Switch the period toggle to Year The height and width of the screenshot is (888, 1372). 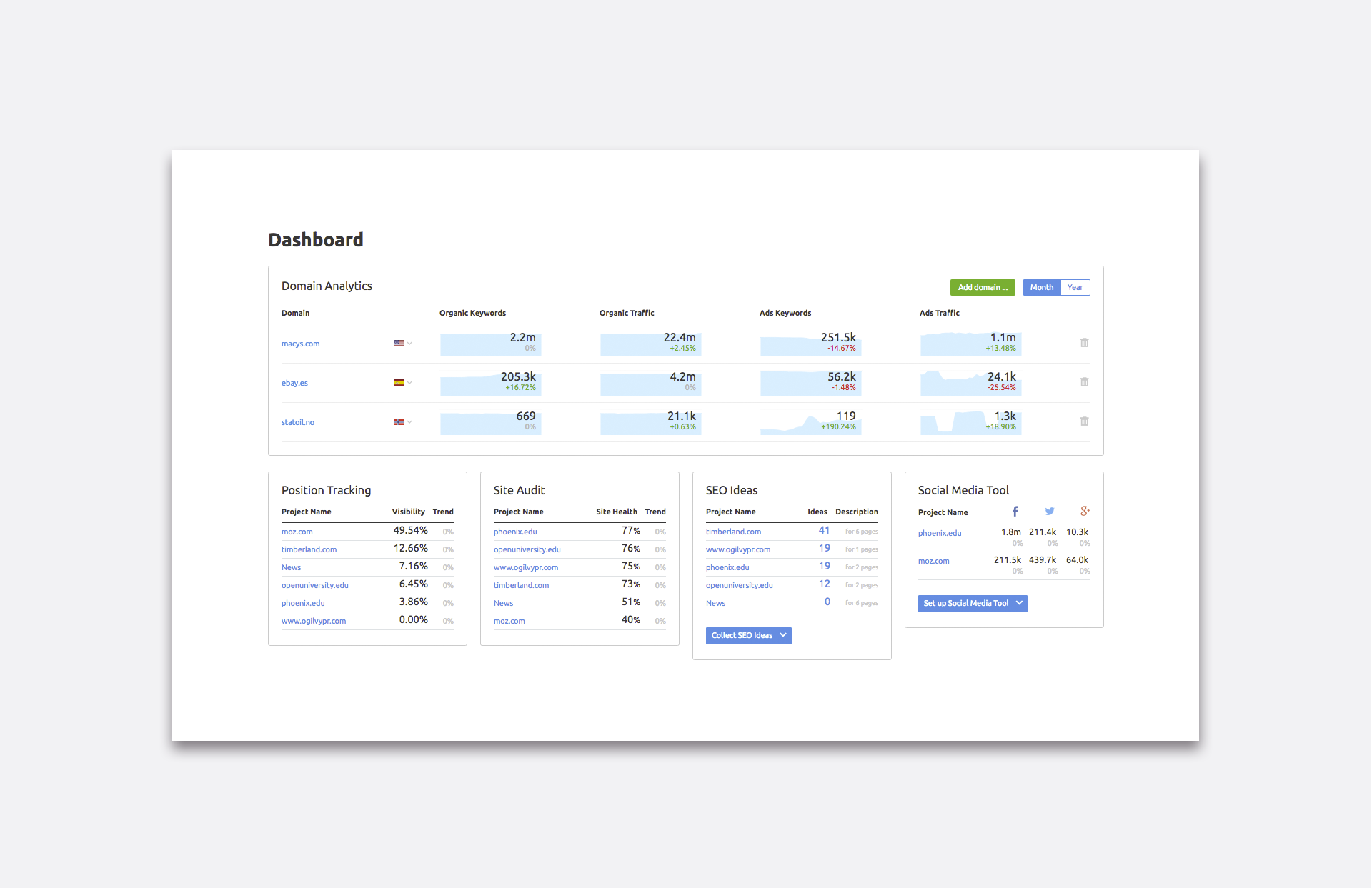(x=1075, y=287)
